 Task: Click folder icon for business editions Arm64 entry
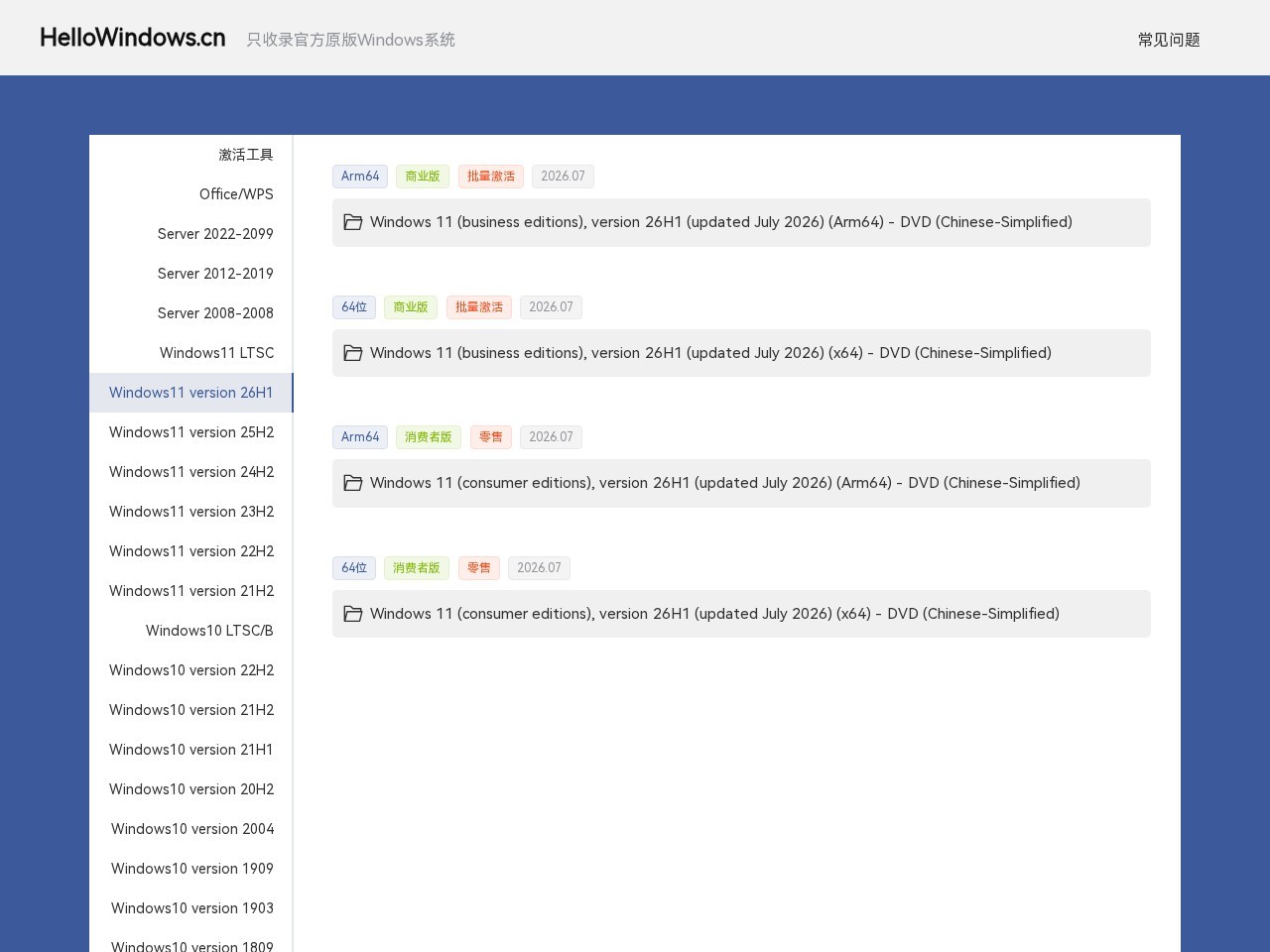352,222
